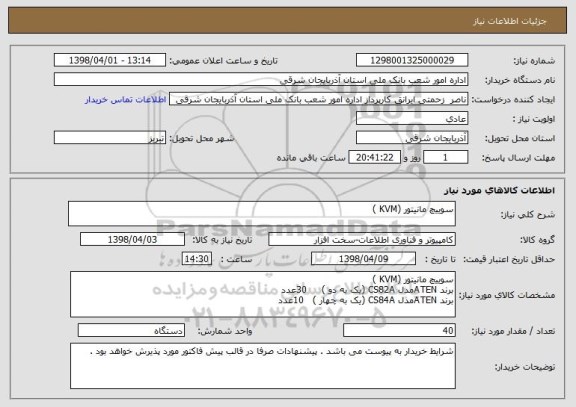Click the spec line ATEN CS82A 30 عدد

click(x=367, y=289)
